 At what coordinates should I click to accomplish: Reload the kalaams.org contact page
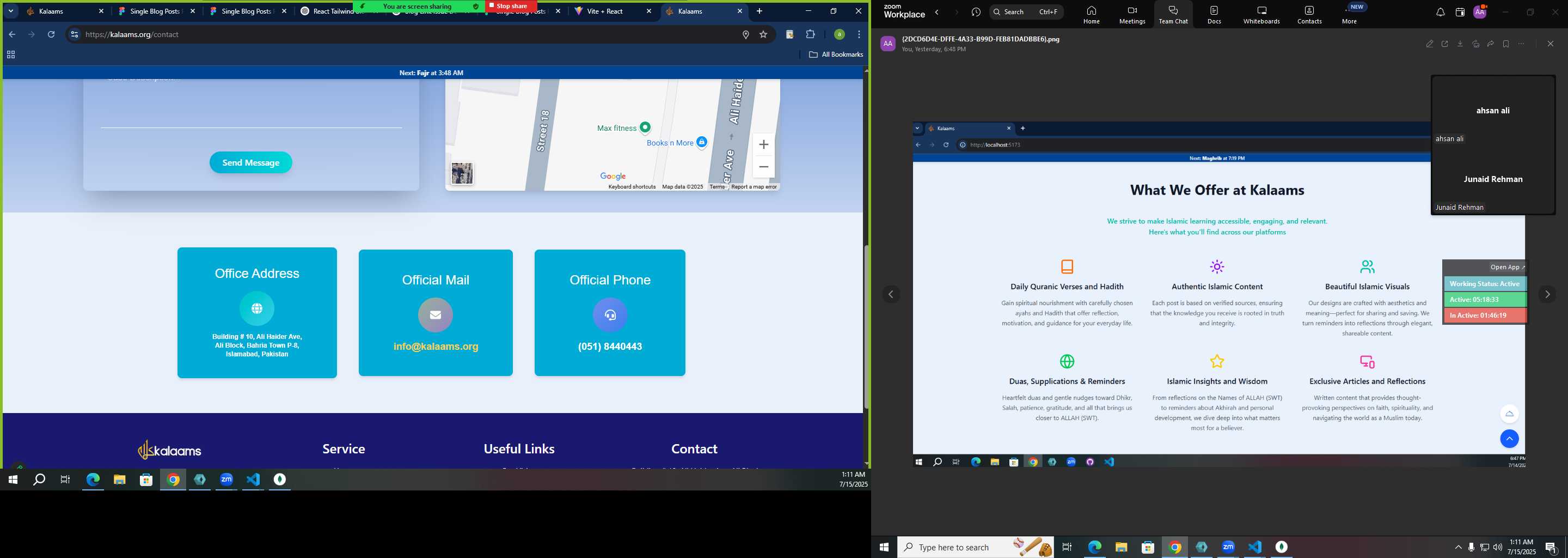(x=51, y=35)
